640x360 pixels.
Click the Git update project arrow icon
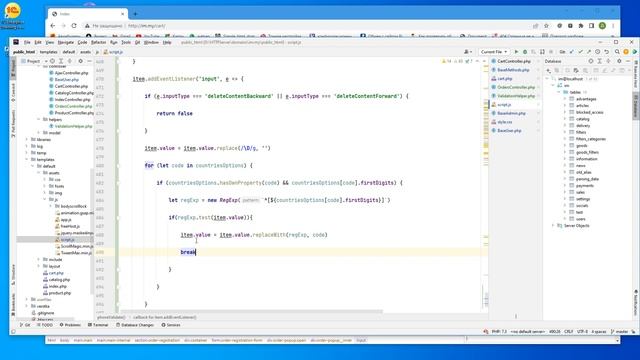coord(571,52)
